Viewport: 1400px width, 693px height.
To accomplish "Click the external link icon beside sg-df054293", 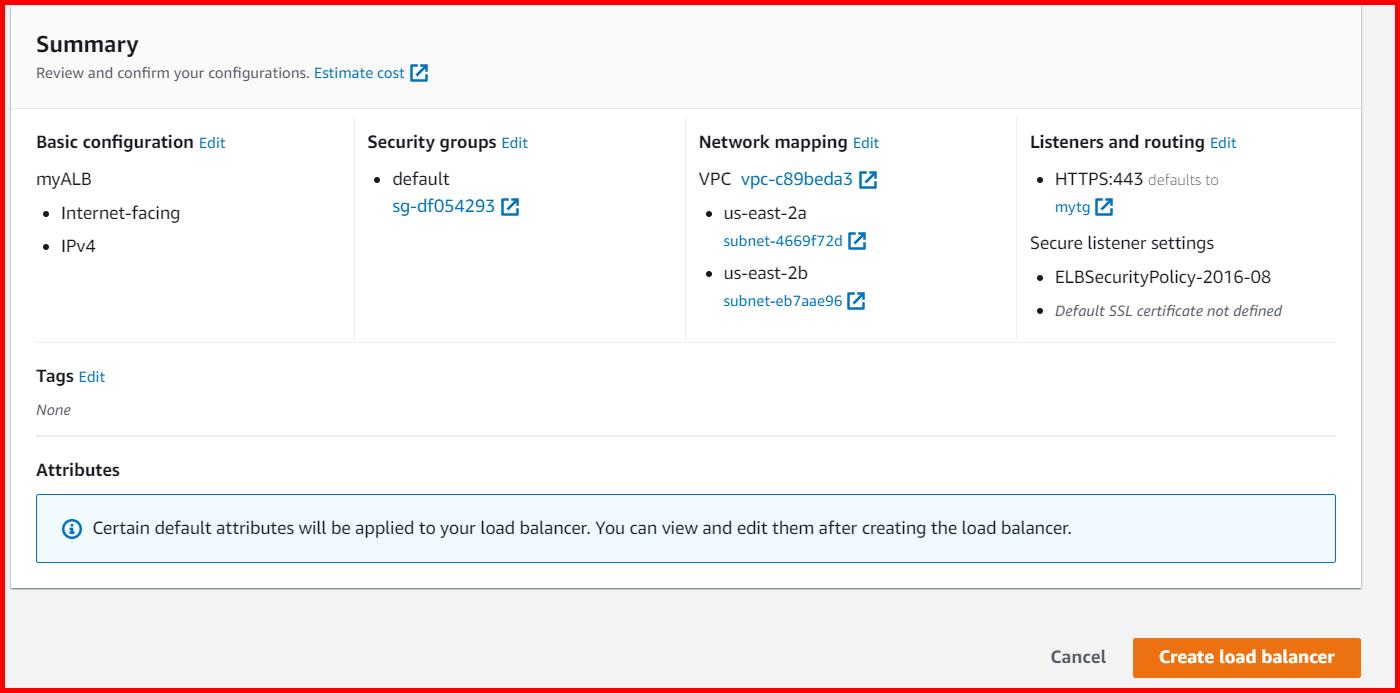I will click(510, 207).
